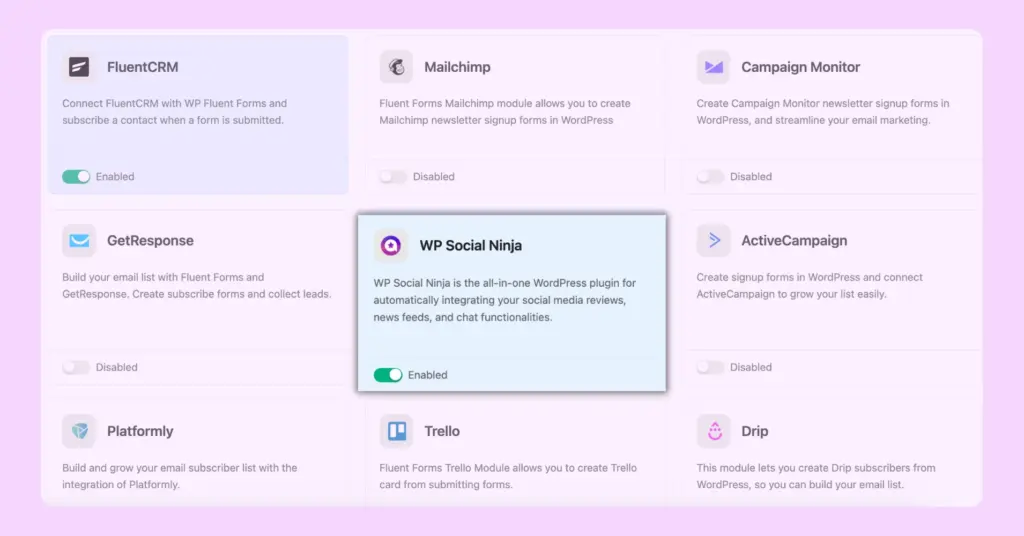Image resolution: width=1024 pixels, height=536 pixels.
Task: Turn on the Campaign Monitor toggle
Action: [710, 177]
